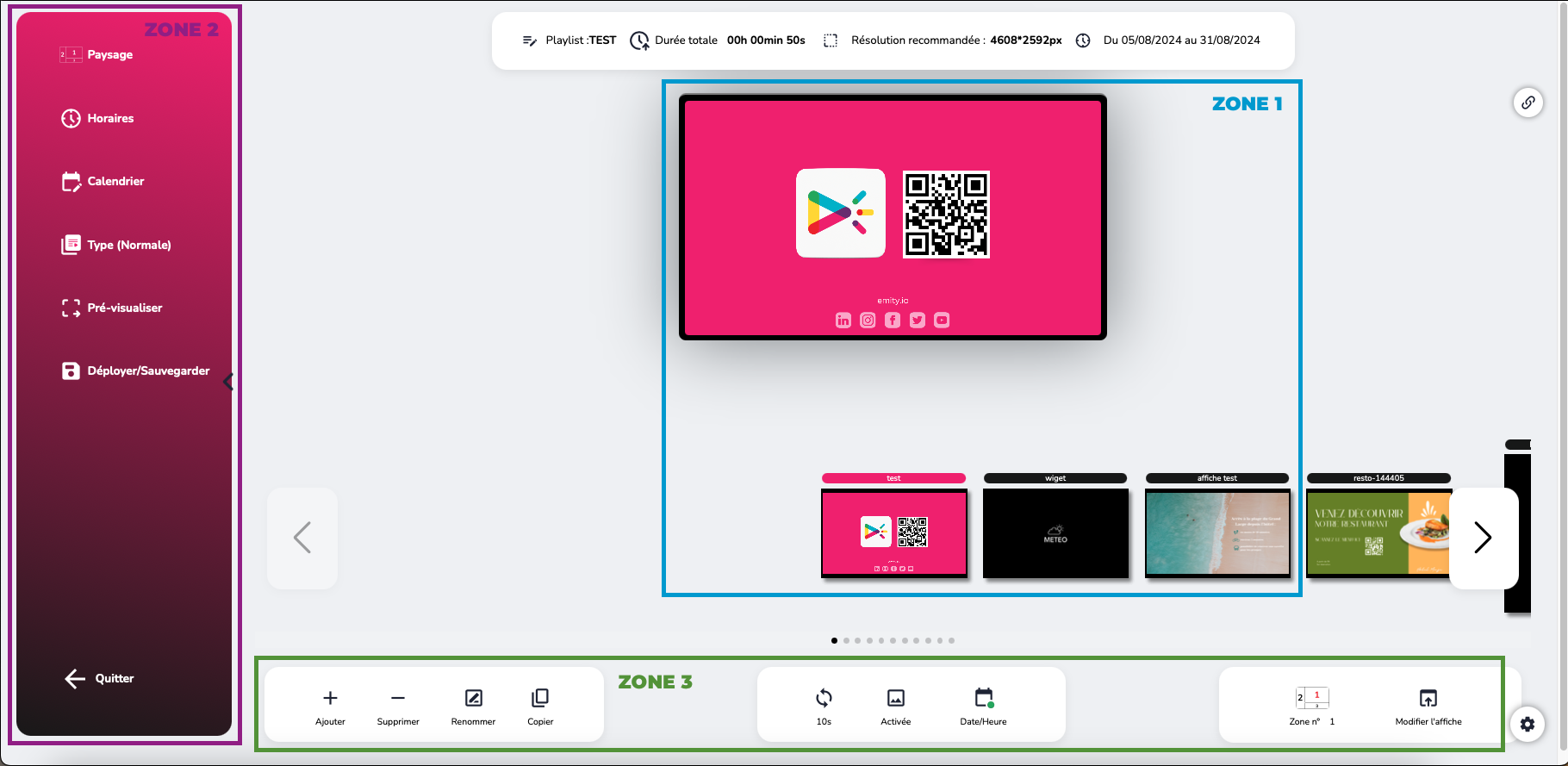This screenshot has height=766, width=1568.
Task: Select the 'test' slide thumbnail
Action: tap(894, 532)
